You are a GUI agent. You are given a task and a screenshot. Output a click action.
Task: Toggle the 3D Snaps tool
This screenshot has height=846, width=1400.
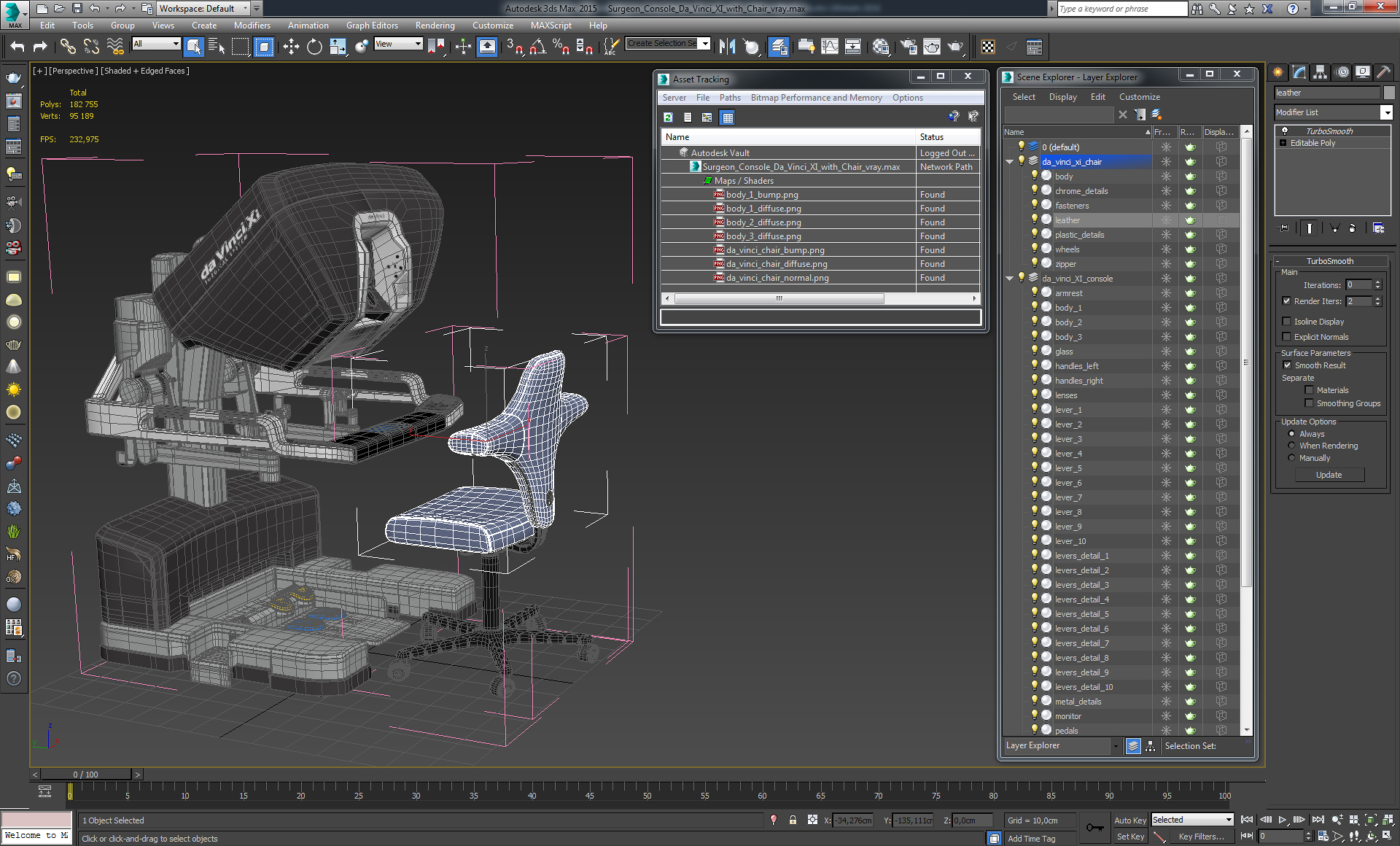pos(515,47)
